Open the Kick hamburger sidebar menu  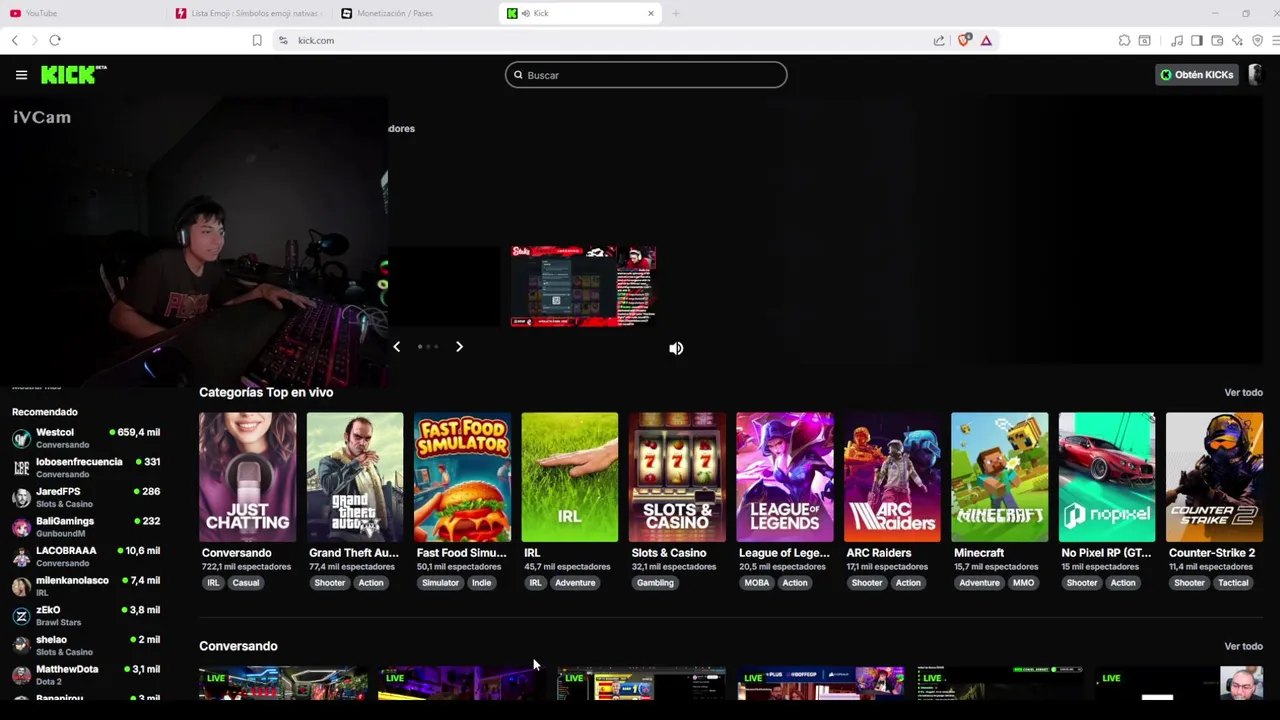tap(21, 75)
